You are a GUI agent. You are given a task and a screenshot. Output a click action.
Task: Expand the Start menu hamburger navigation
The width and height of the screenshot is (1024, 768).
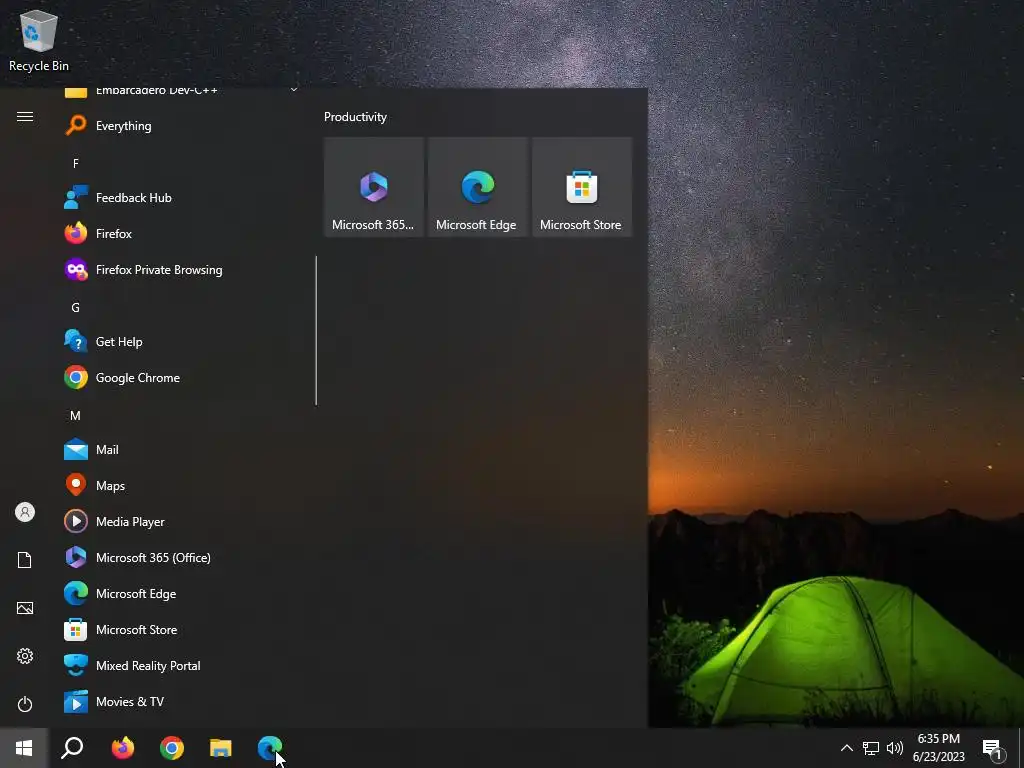click(x=25, y=116)
